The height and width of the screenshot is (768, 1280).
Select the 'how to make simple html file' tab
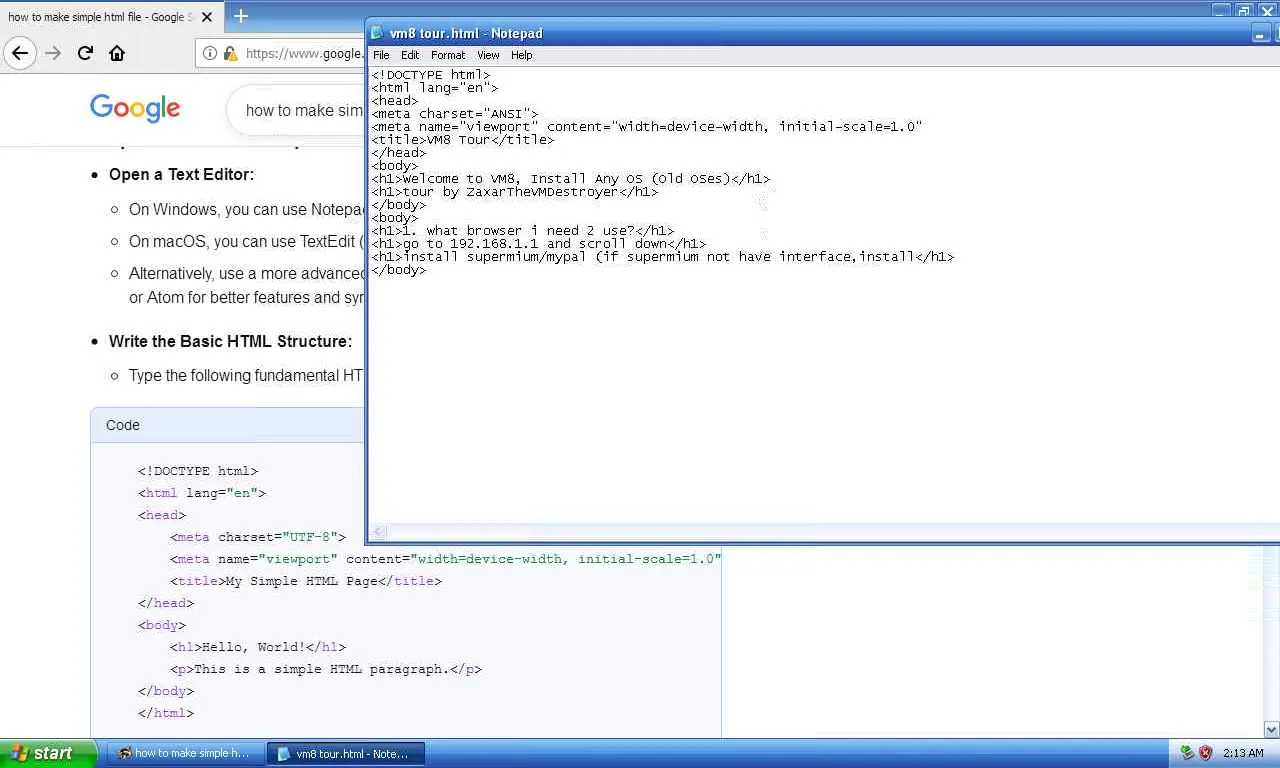pos(98,17)
